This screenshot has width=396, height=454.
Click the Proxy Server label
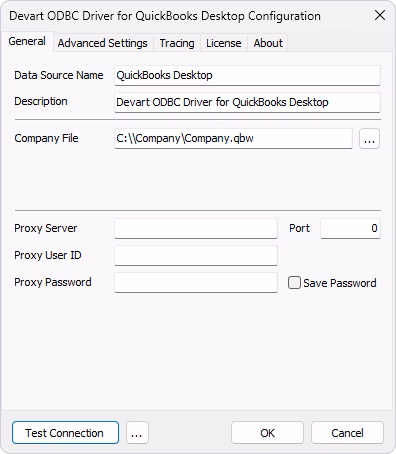[x=46, y=228]
